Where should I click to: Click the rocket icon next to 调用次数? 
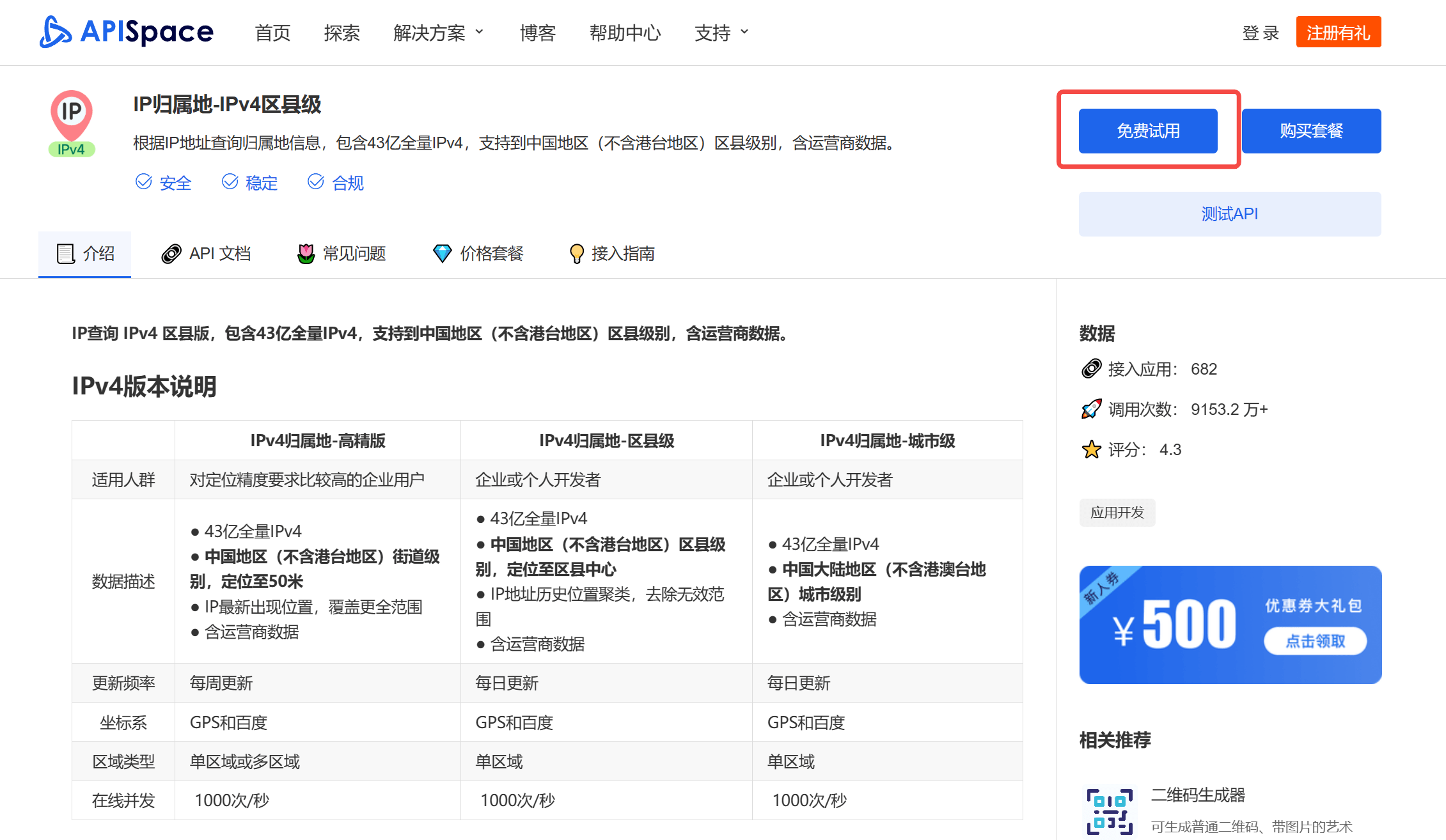pos(1091,409)
